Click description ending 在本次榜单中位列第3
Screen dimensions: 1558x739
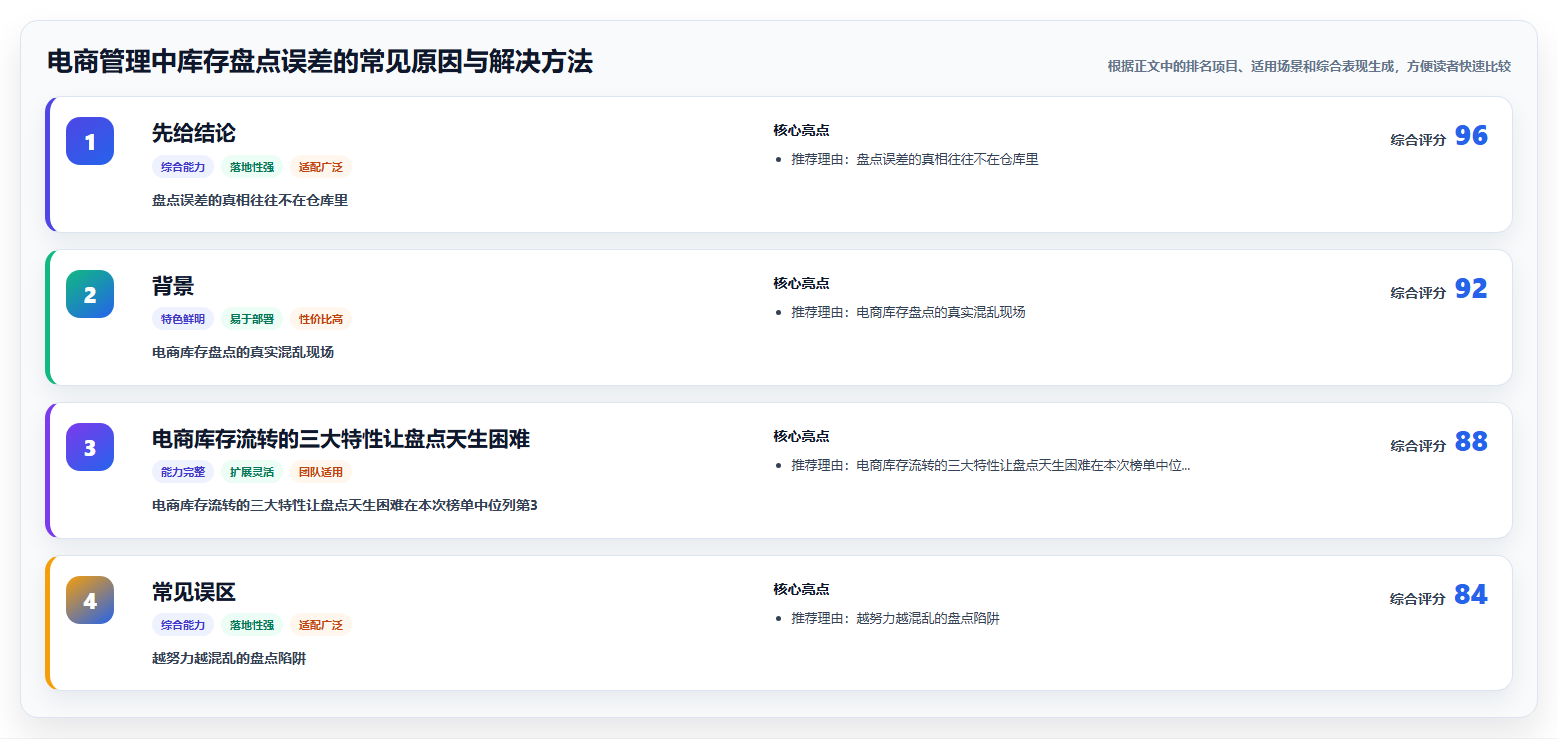[x=345, y=505]
